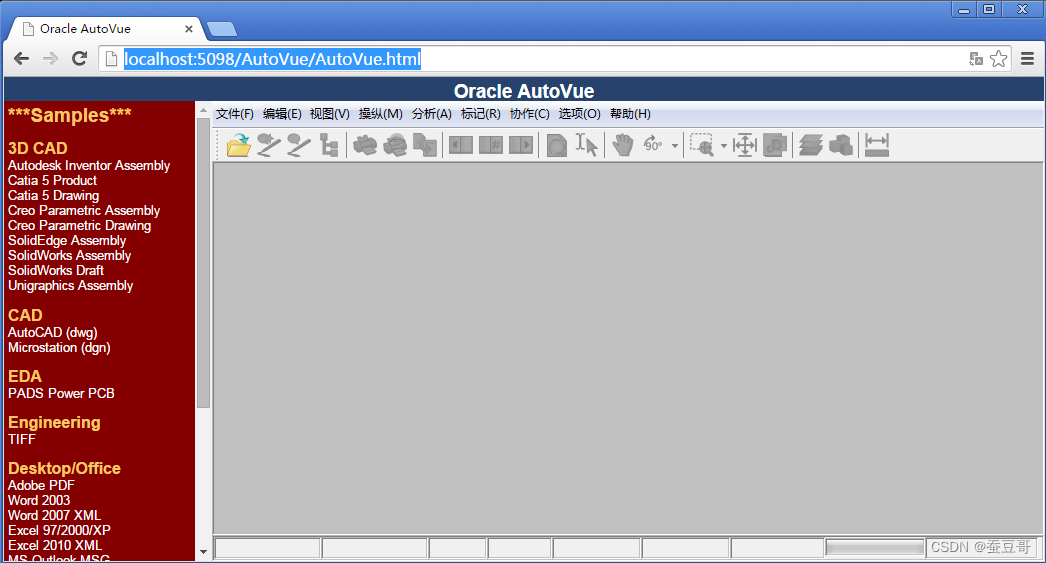Open the Word 2003 sample

pyautogui.click(x=39, y=500)
